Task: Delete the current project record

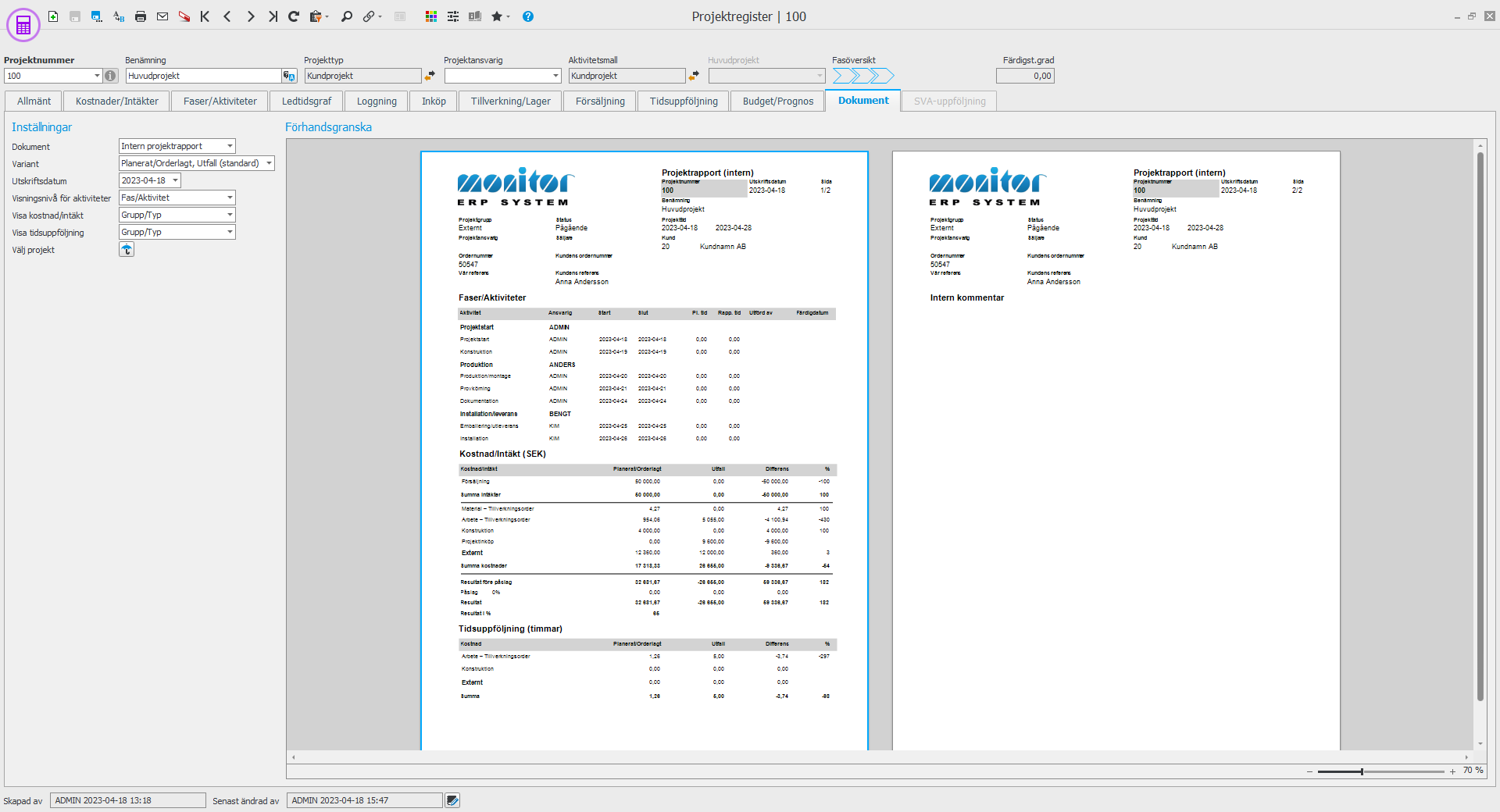Action: [x=184, y=16]
